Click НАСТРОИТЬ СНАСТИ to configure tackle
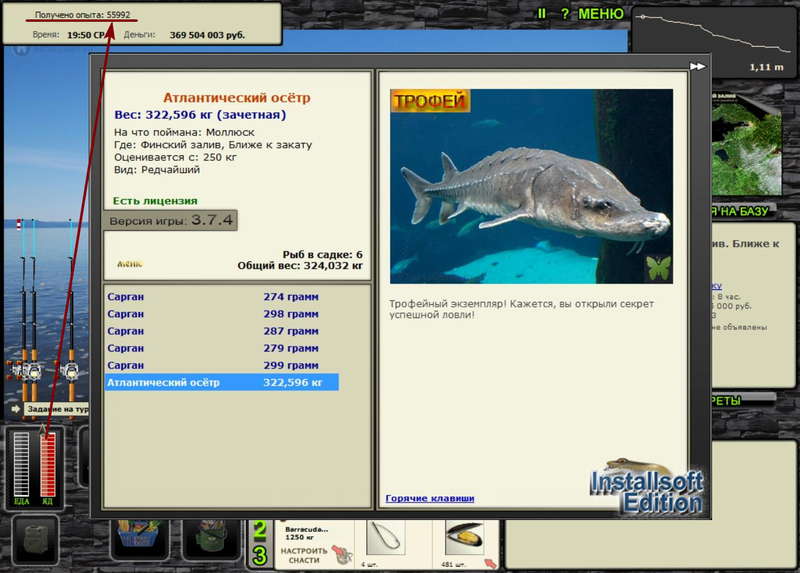 [304, 555]
